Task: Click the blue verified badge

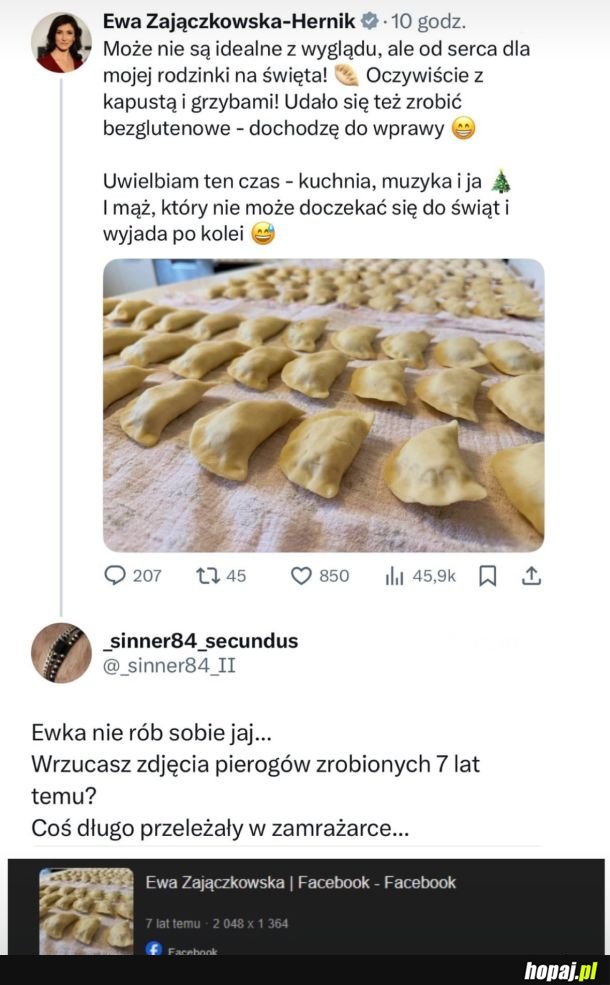Action: click(368, 20)
